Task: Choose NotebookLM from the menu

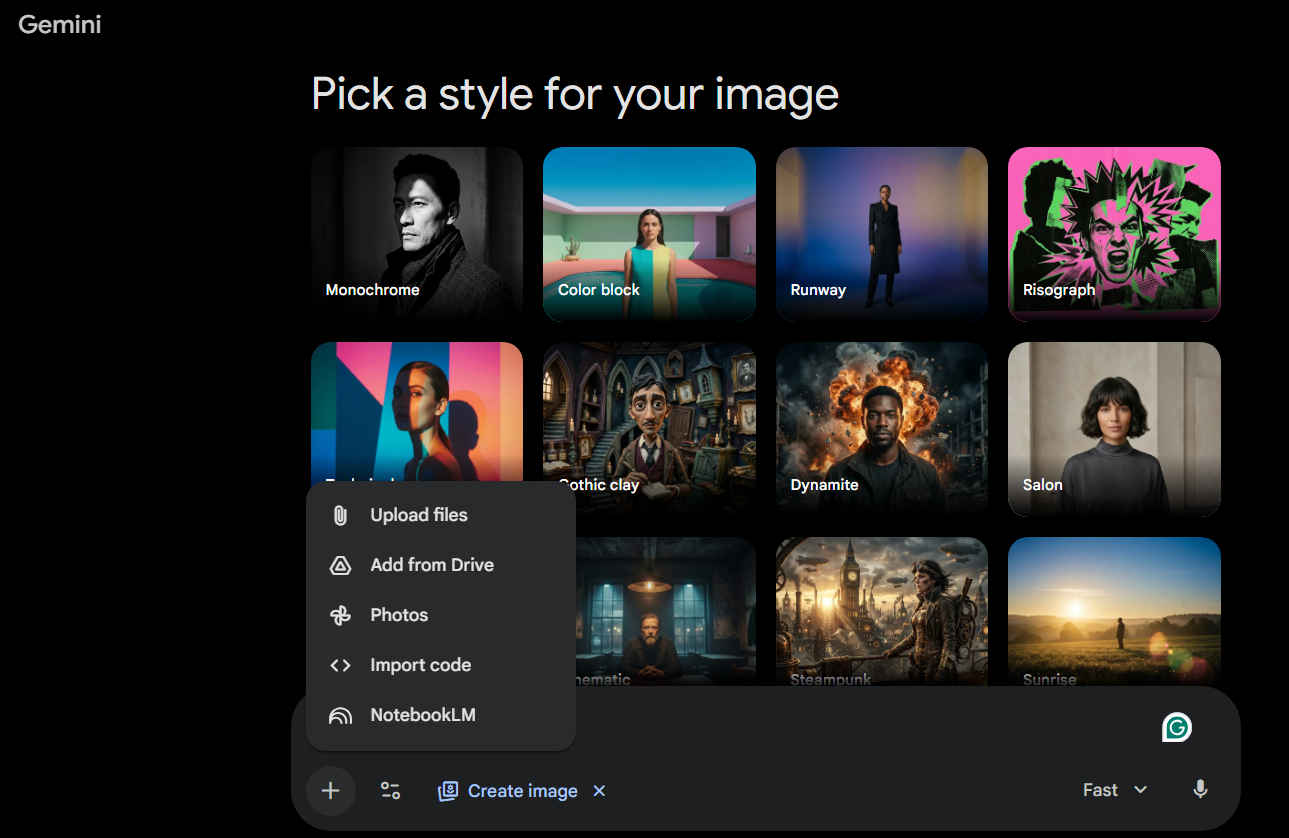Action: point(422,715)
